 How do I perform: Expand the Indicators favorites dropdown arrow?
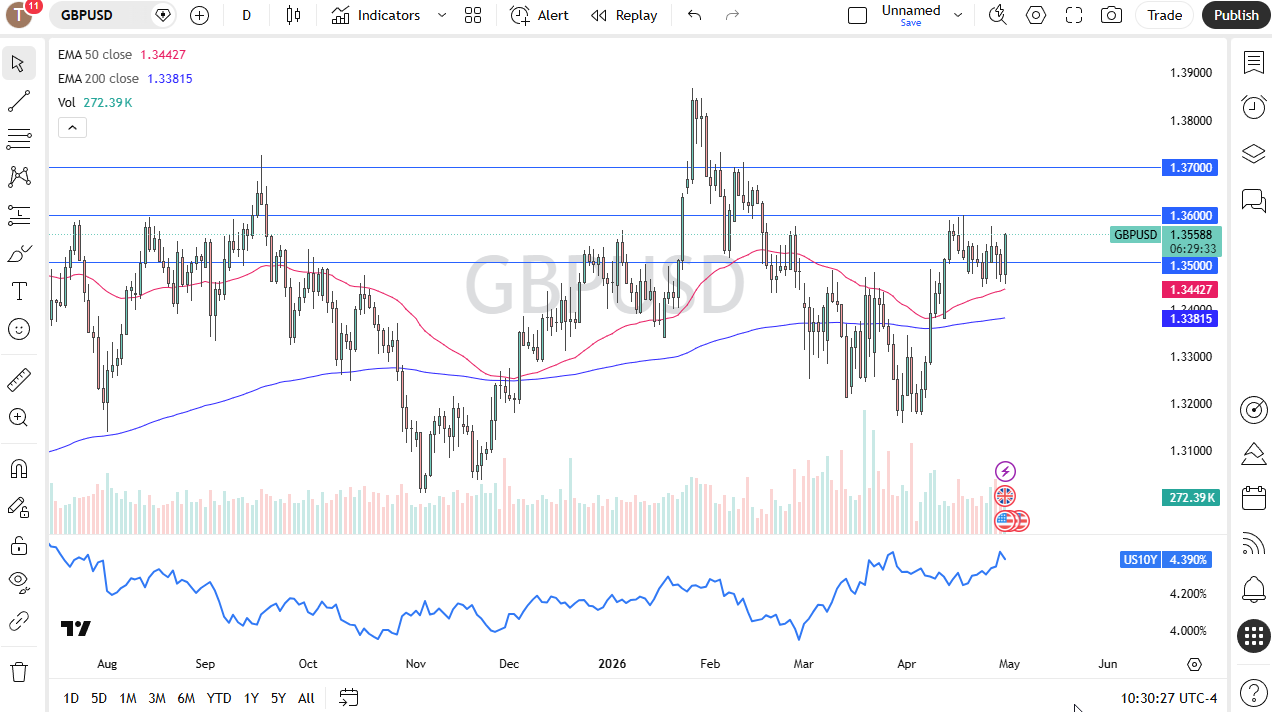pyautogui.click(x=442, y=15)
